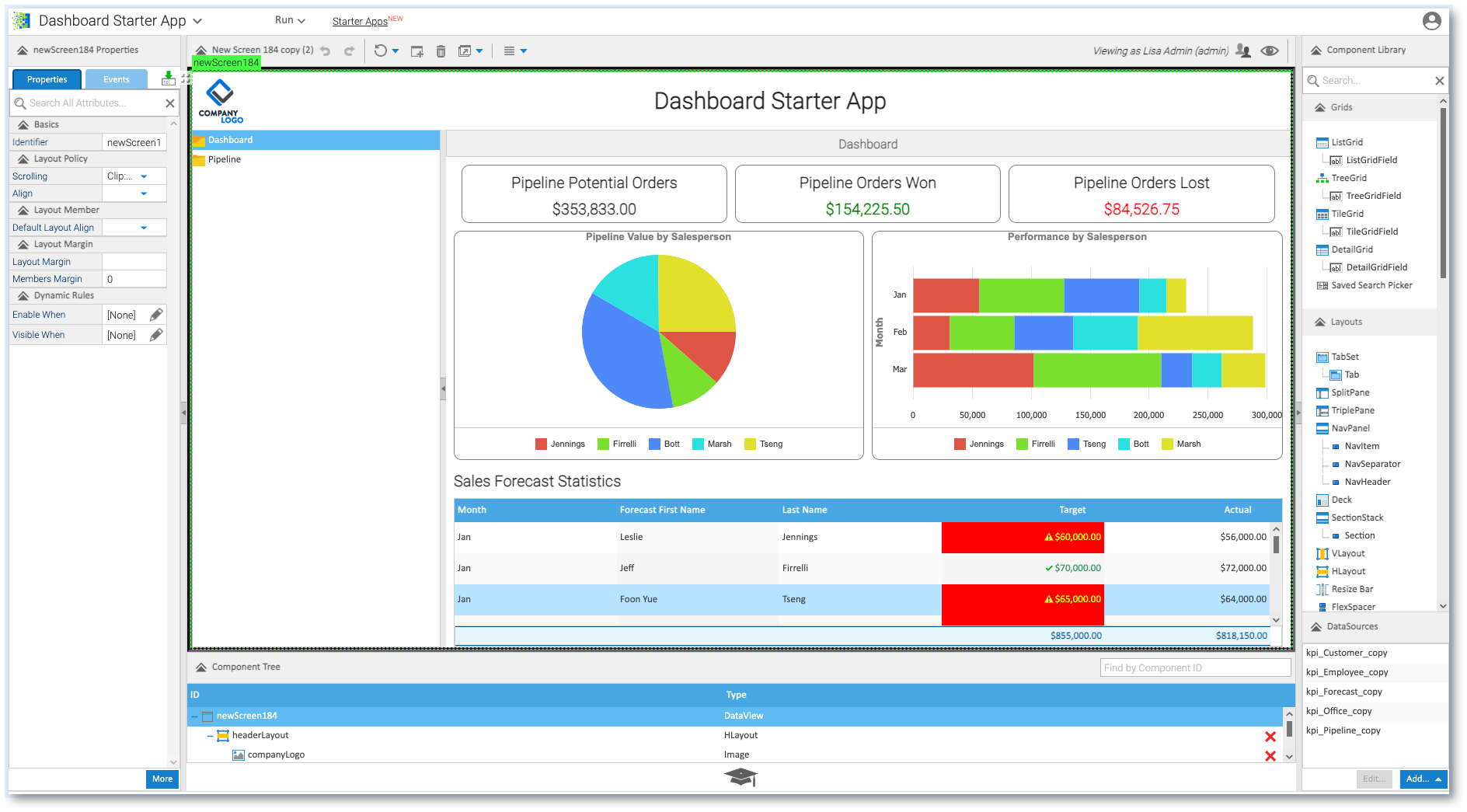Select the Pipeline item in the navigation panel
The width and height of the screenshot is (1467, 812).
coord(224,159)
